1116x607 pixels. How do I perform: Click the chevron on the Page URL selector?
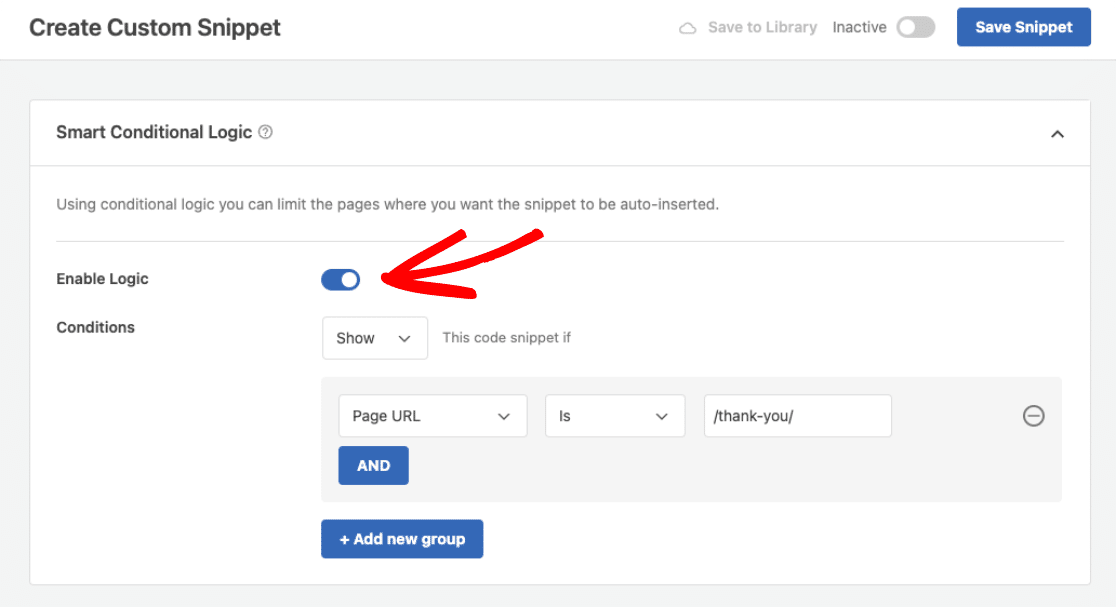505,416
